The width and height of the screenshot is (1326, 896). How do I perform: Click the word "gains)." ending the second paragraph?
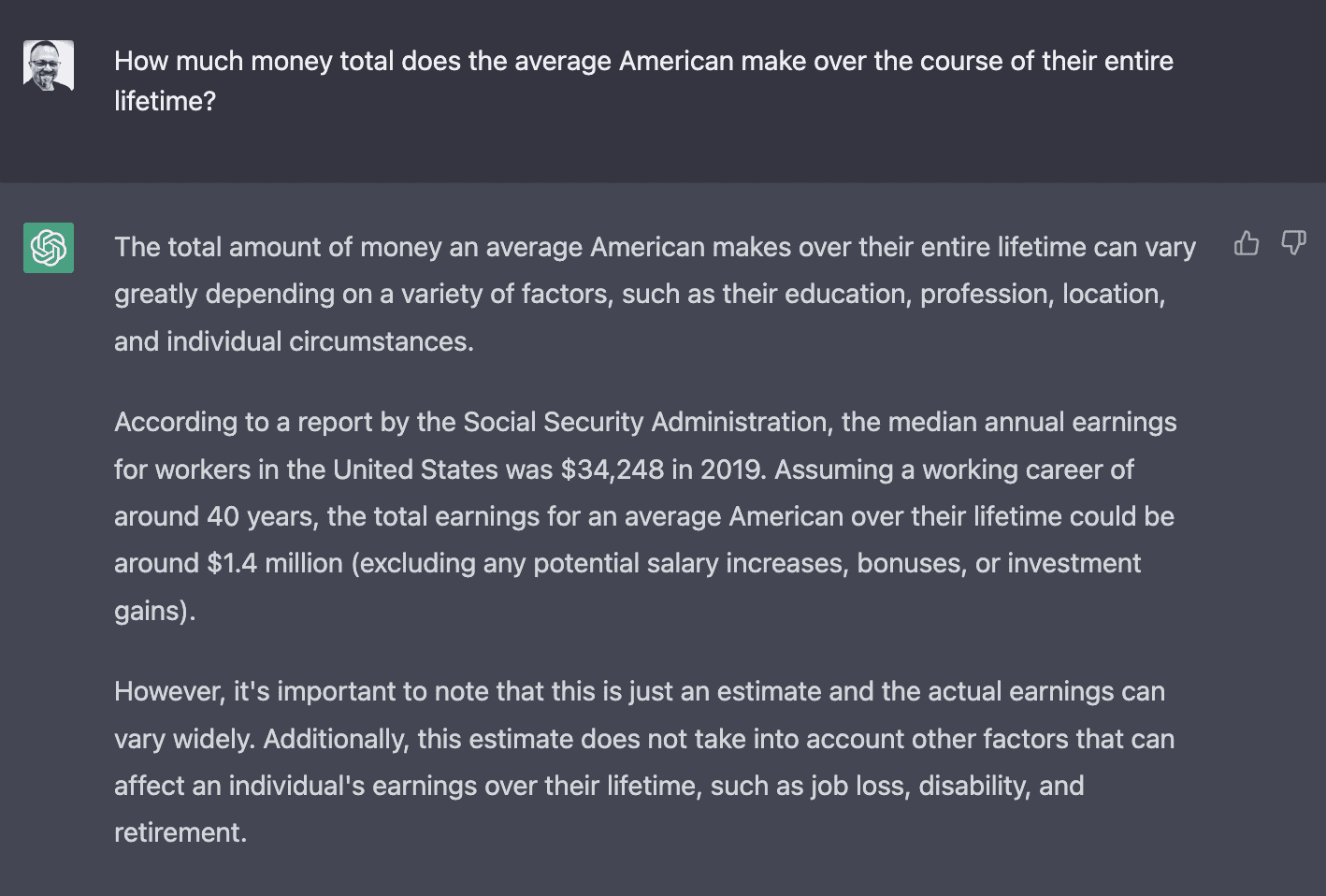click(x=154, y=611)
